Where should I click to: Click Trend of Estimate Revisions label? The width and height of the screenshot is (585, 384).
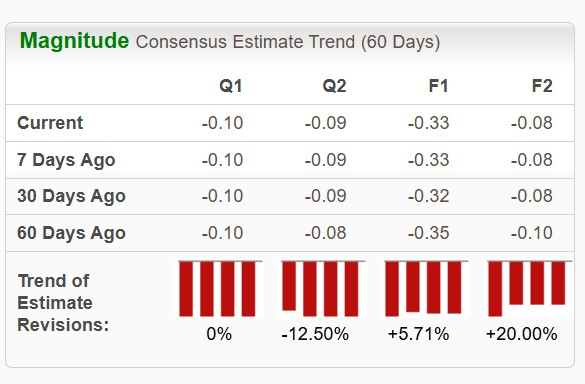[x=63, y=303]
